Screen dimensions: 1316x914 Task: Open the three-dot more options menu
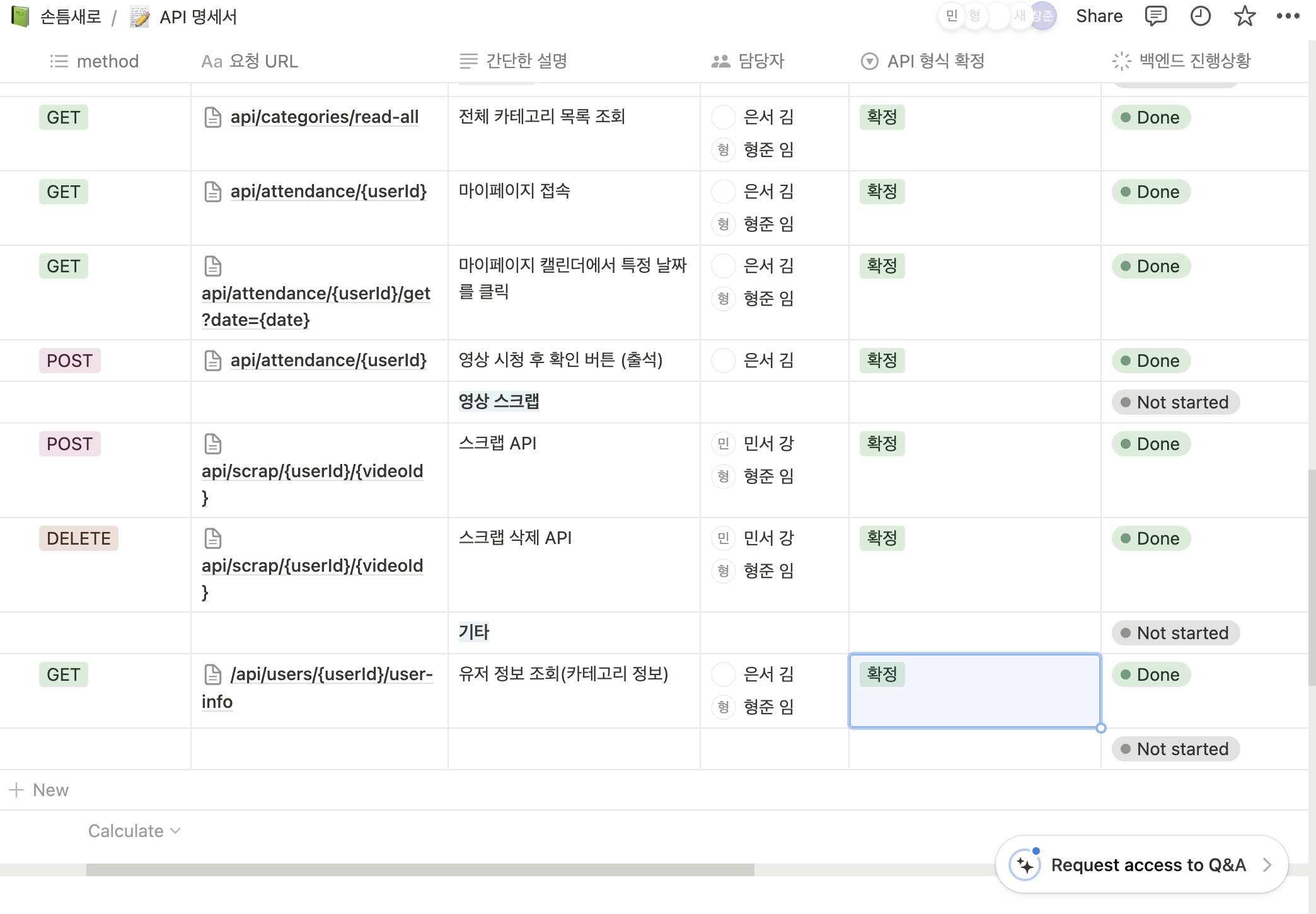(x=1288, y=16)
